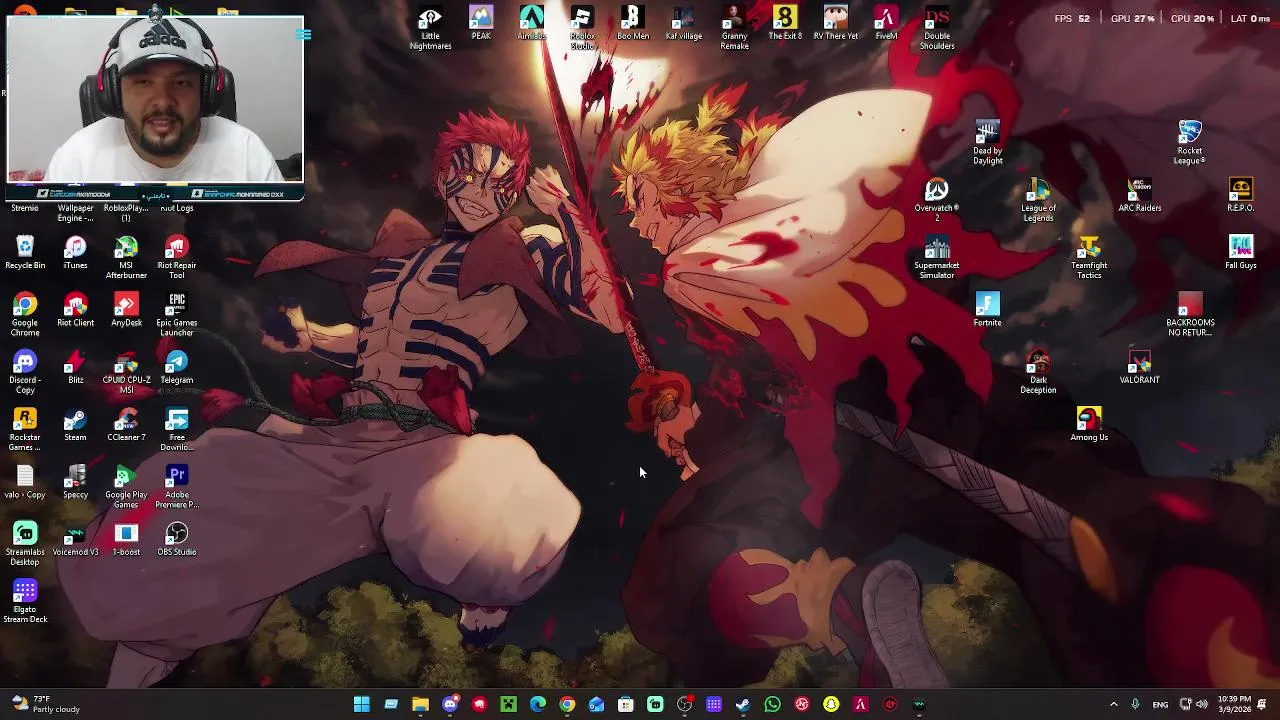
Task: Select the Granny Remake icon
Action: pyautogui.click(x=734, y=28)
